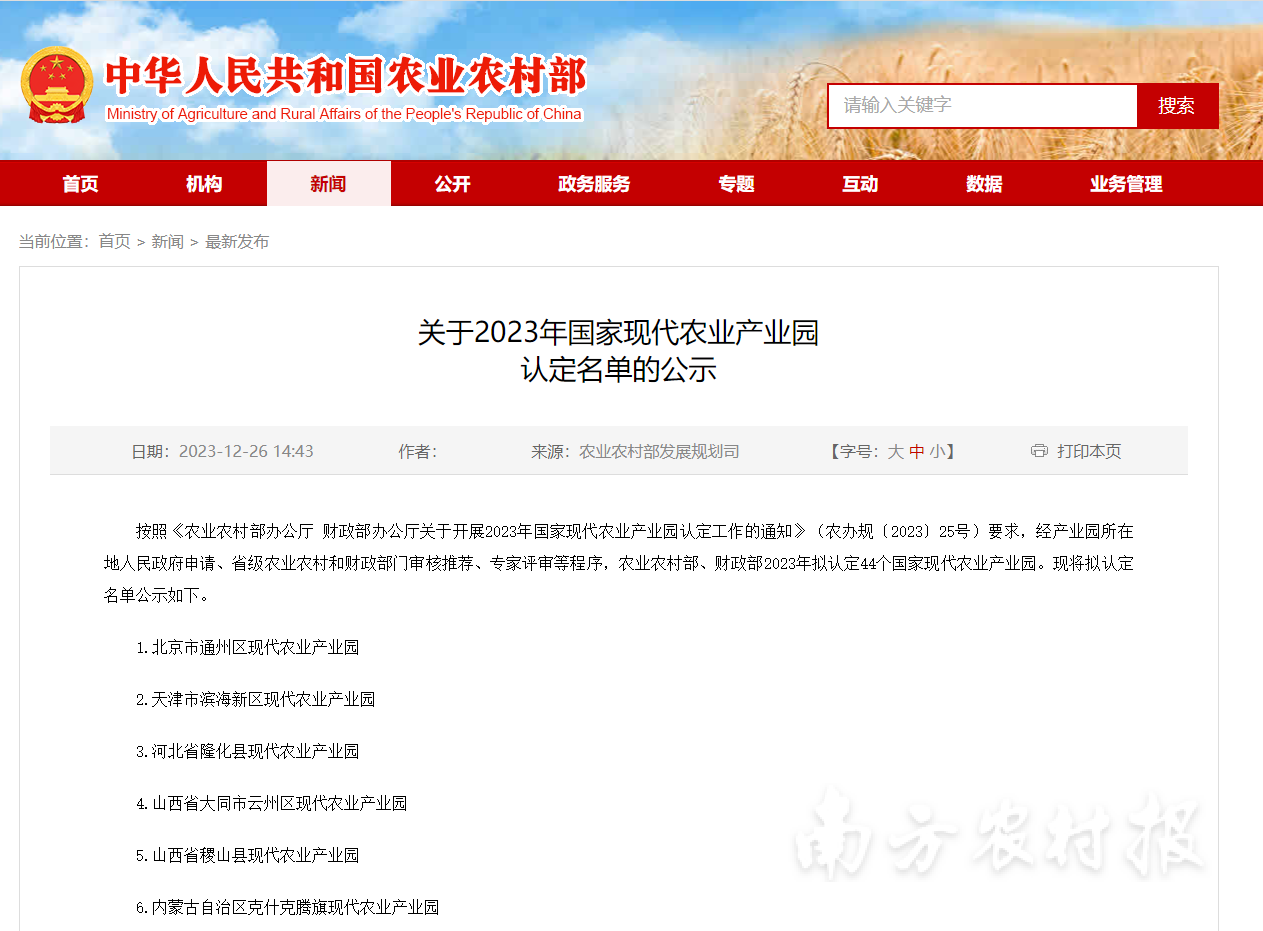Select the 新闻 navigation tab

pyautogui.click(x=328, y=184)
